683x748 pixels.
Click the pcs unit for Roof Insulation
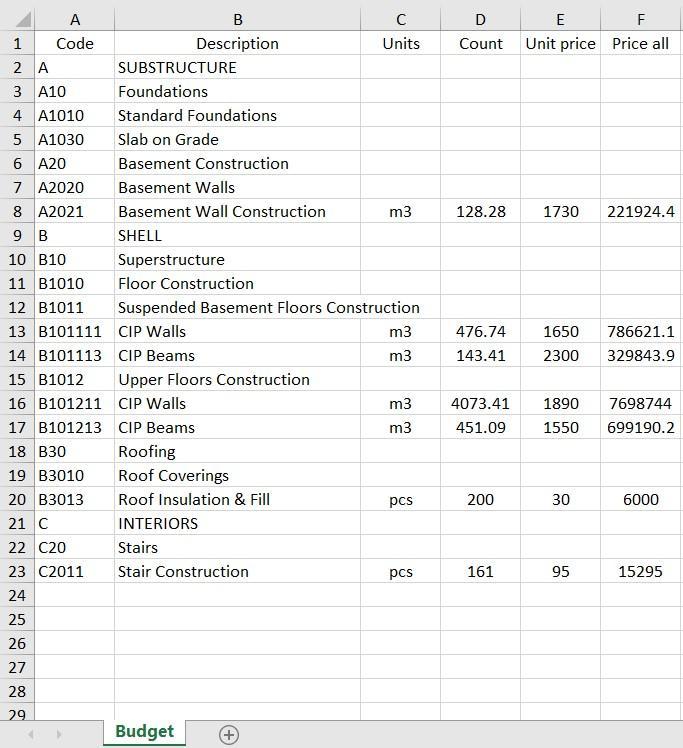coord(401,499)
